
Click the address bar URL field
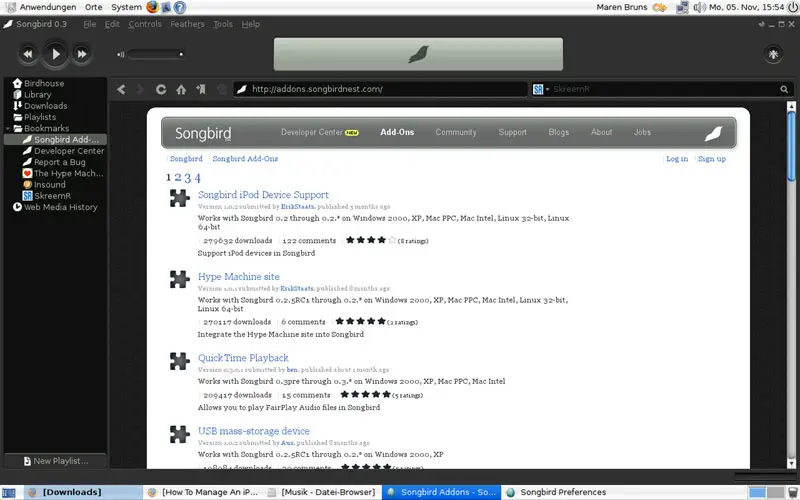380,89
